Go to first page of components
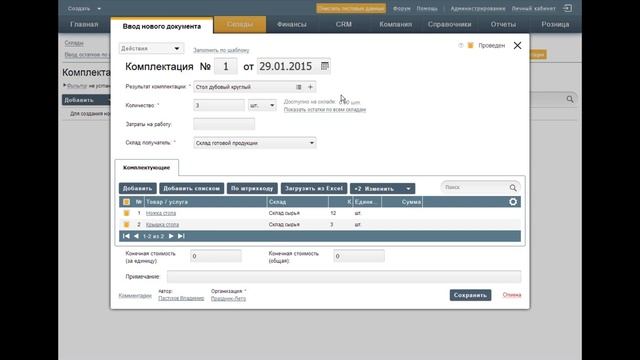The height and width of the screenshot is (360, 640). point(126,236)
